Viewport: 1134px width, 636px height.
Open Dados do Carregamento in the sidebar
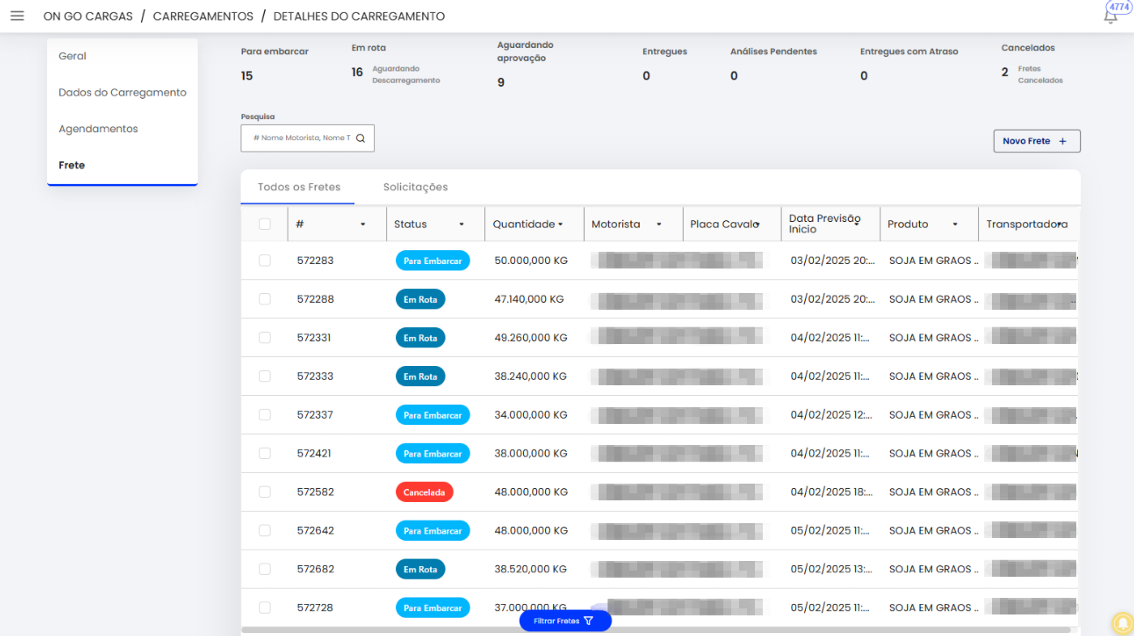tap(122, 93)
